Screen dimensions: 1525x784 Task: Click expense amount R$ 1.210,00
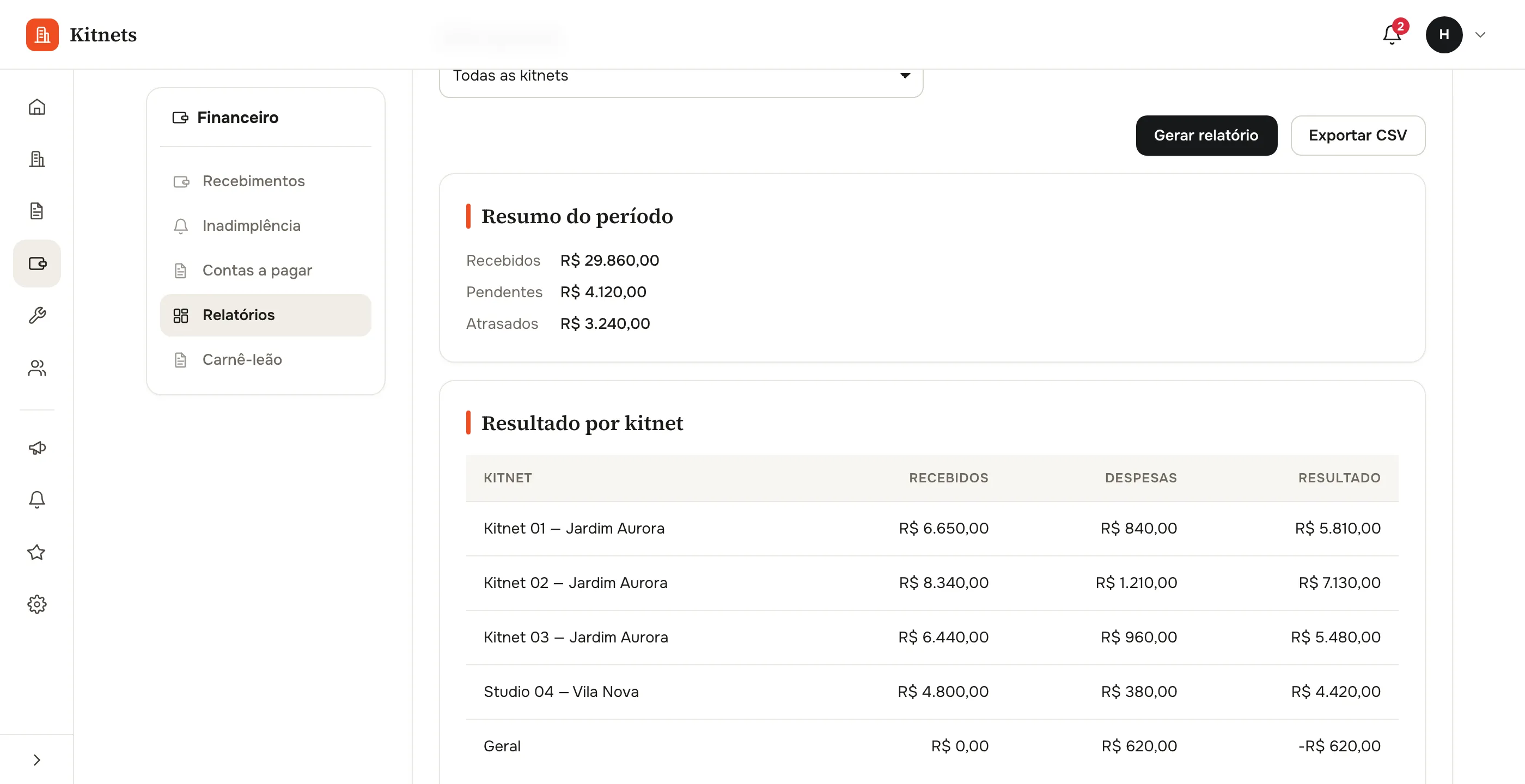coord(1136,583)
